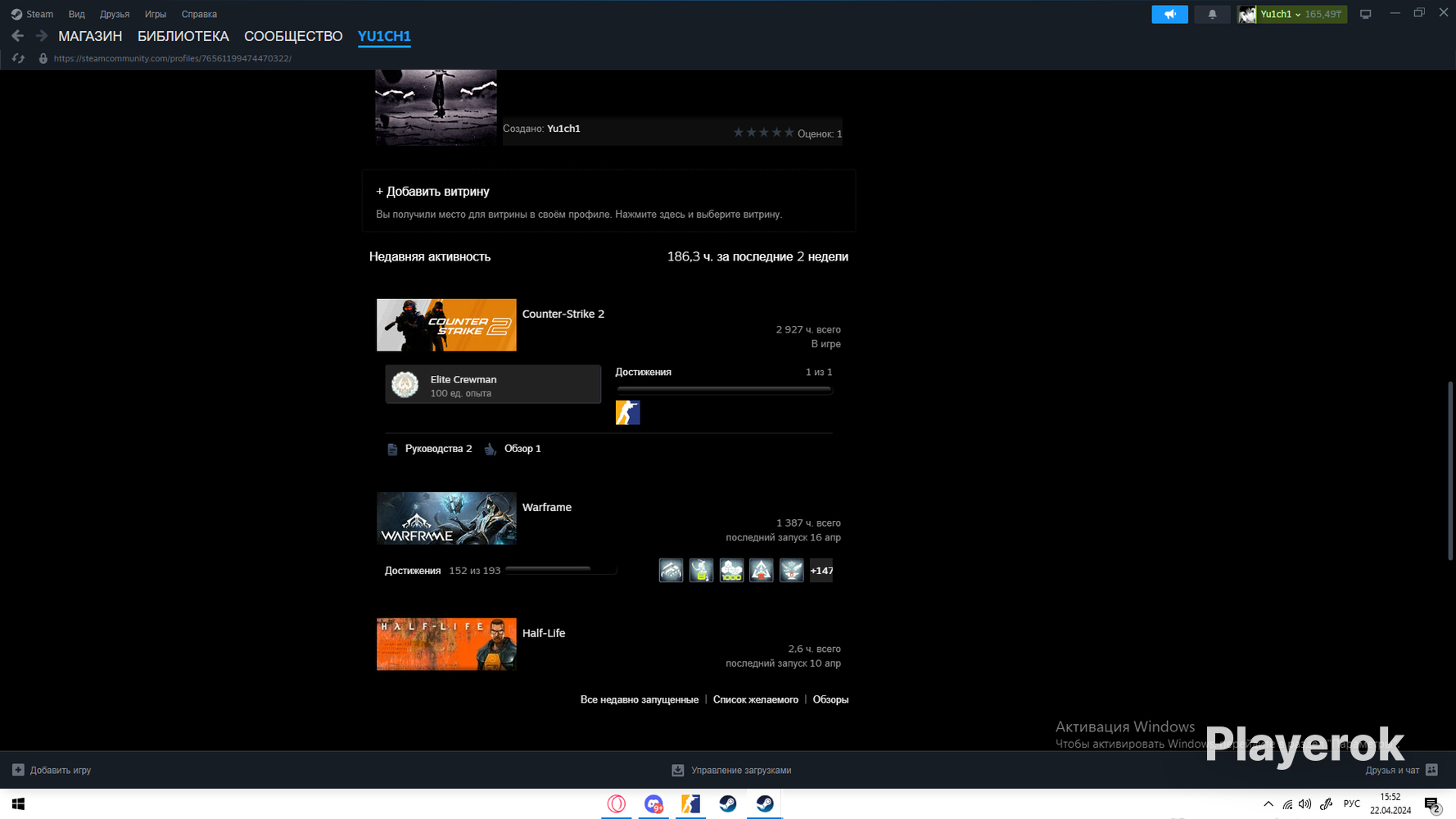Open the Counter-Strike 2 Достижения link
This screenshot has height=819, width=1456.
pyautogui.click(x=643, y=372)
